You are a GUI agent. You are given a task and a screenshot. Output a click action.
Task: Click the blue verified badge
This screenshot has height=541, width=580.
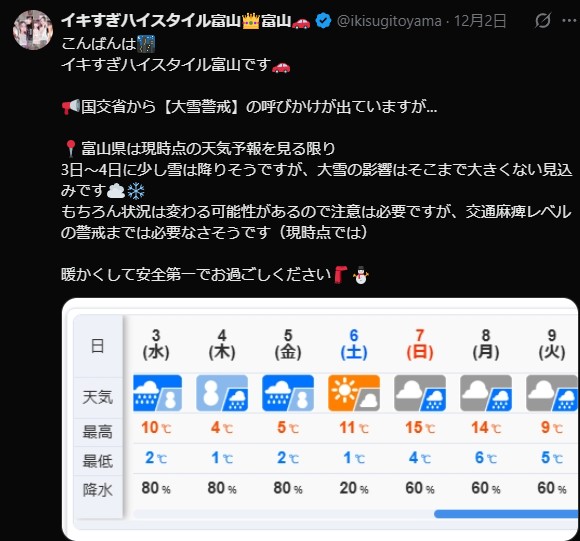323,21
